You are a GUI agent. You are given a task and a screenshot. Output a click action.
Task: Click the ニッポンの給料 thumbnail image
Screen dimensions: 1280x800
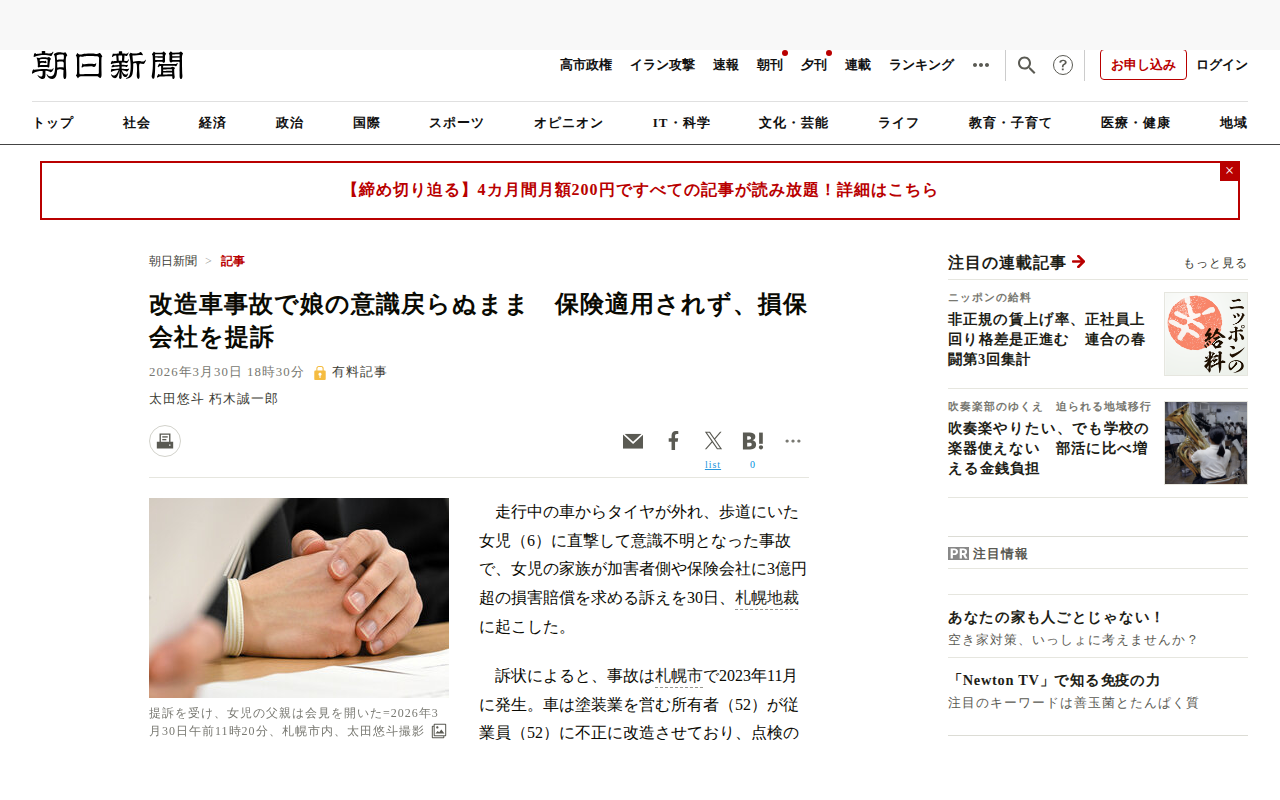pyautogui.click(x=1206, y=334)
